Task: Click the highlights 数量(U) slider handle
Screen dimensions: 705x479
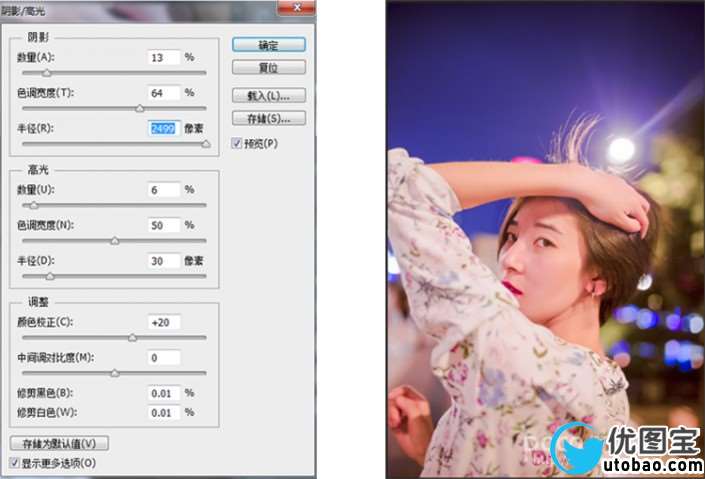Action: (x=34, y=206)
